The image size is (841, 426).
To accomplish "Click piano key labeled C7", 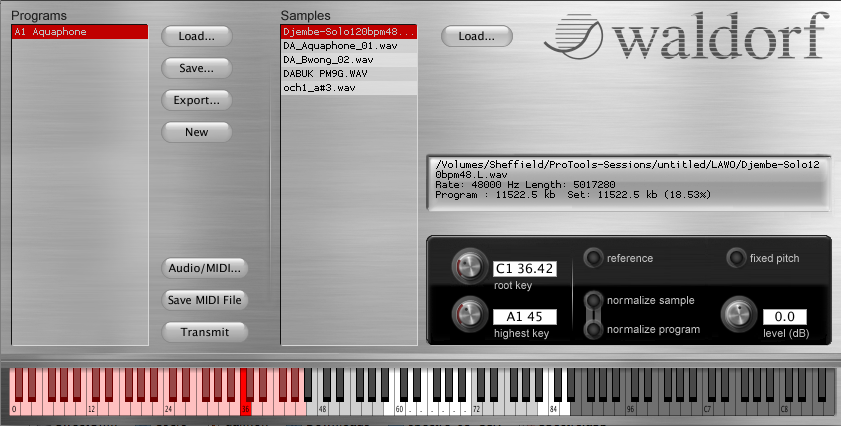I will tap(708, 407).
